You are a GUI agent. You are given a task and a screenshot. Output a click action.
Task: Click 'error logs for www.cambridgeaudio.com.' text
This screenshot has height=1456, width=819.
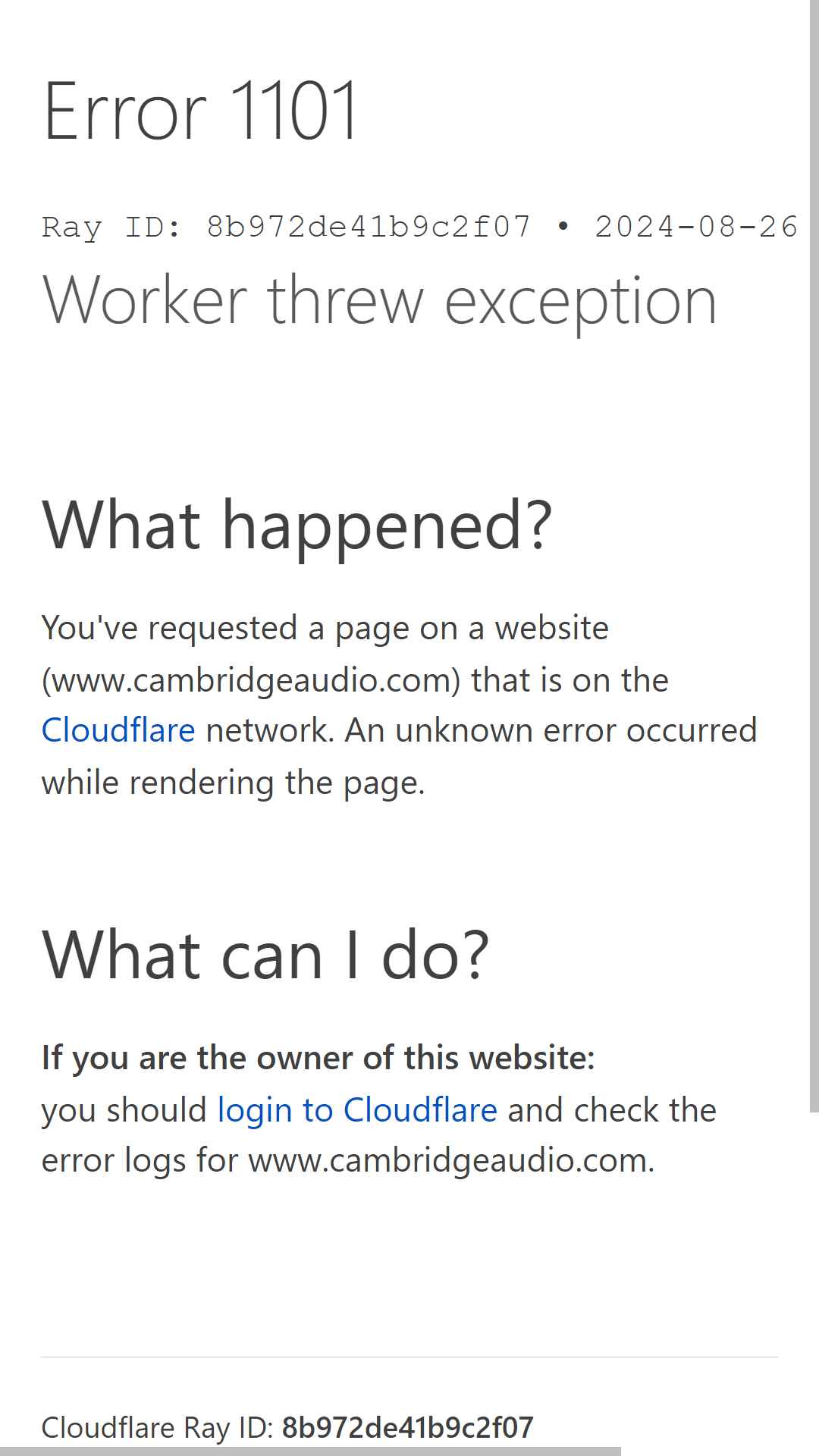[348, 1160]
